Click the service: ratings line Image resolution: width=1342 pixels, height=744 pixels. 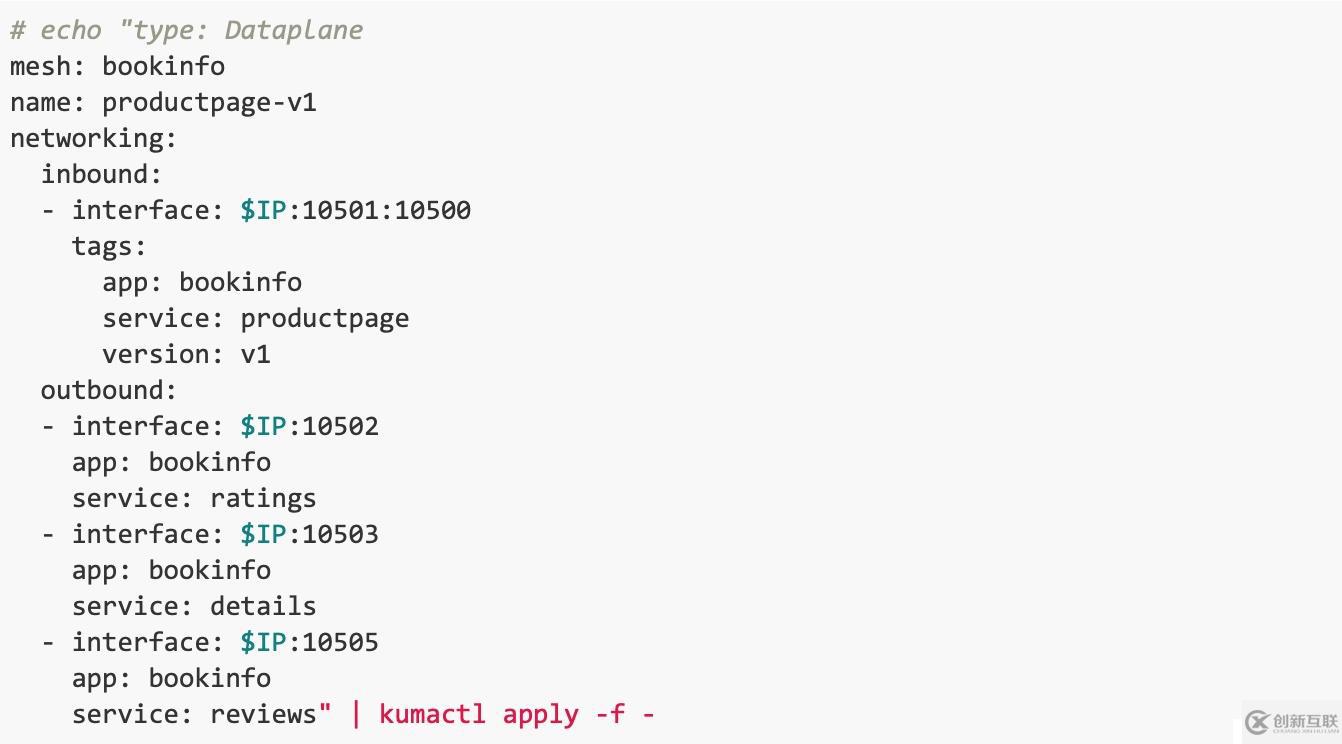(x=194, y=498)
